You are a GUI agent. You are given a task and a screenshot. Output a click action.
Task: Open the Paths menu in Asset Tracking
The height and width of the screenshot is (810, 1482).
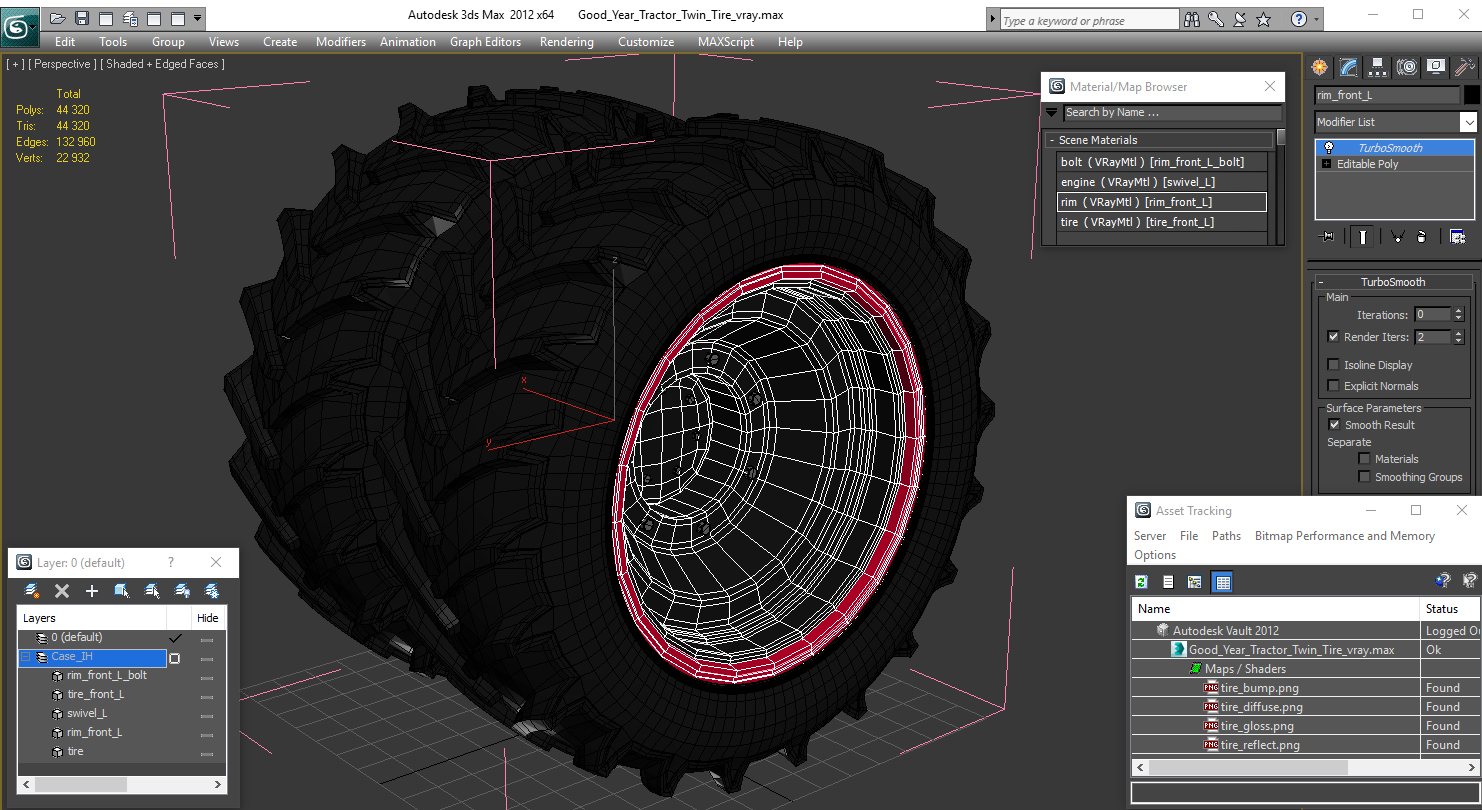(x=1226, y=536)
